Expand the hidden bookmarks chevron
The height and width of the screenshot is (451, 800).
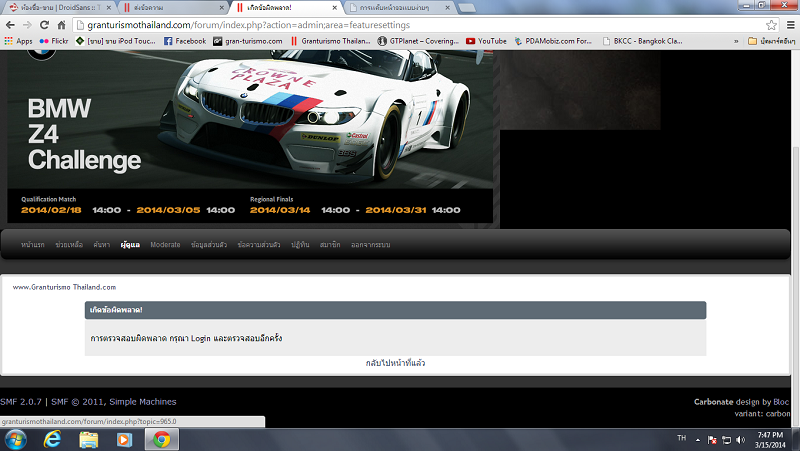tap(736, 41)
